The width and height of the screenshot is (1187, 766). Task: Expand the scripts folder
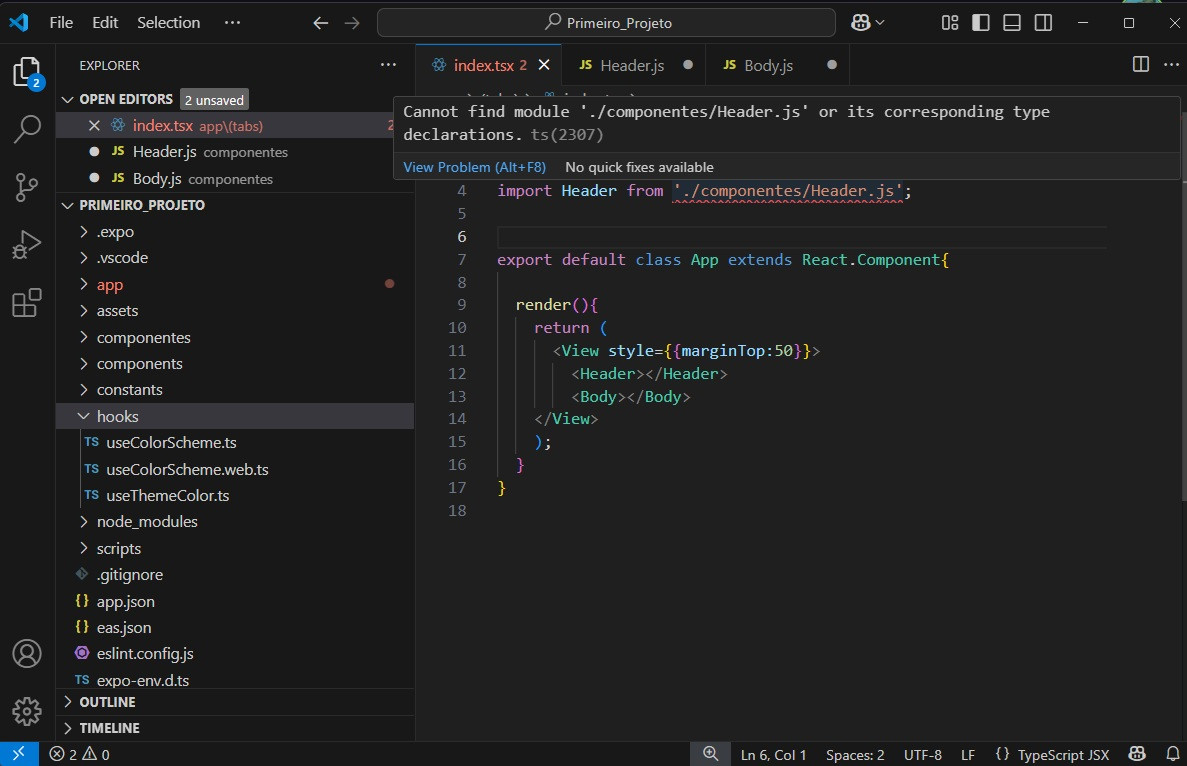pyautogui.click(x=235, y=548)
